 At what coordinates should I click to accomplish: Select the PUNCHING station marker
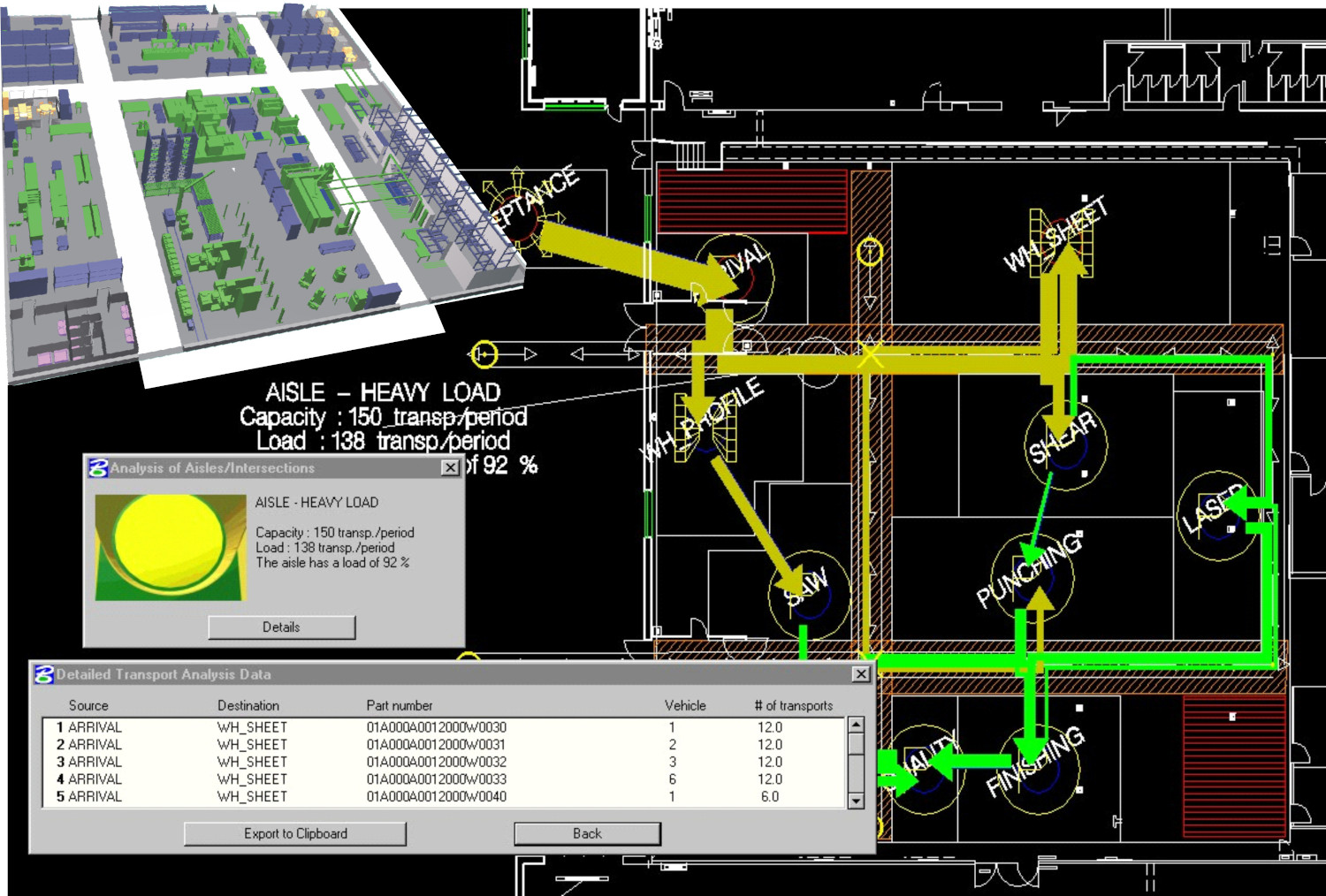click(1031, 576)
